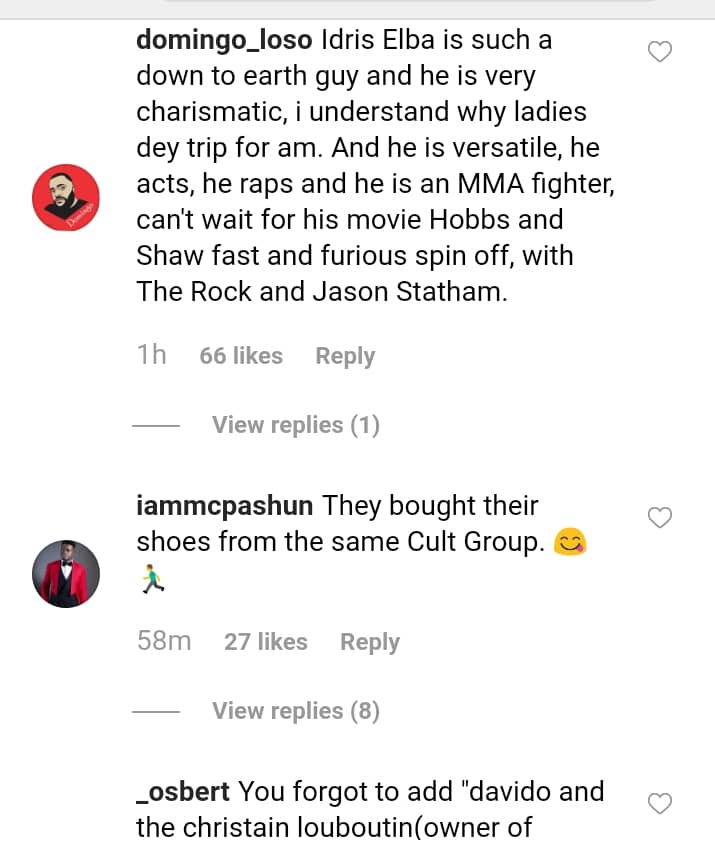Select the Idris Elba comment text

pos(375,166)
